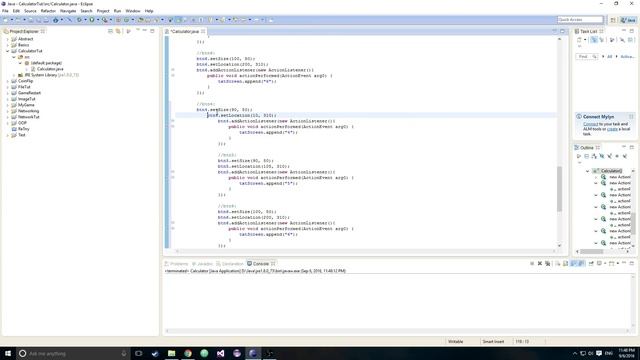Switch to the Declaration tab
640x360 pixels.
pyautogui.click(x=230, y=264)
